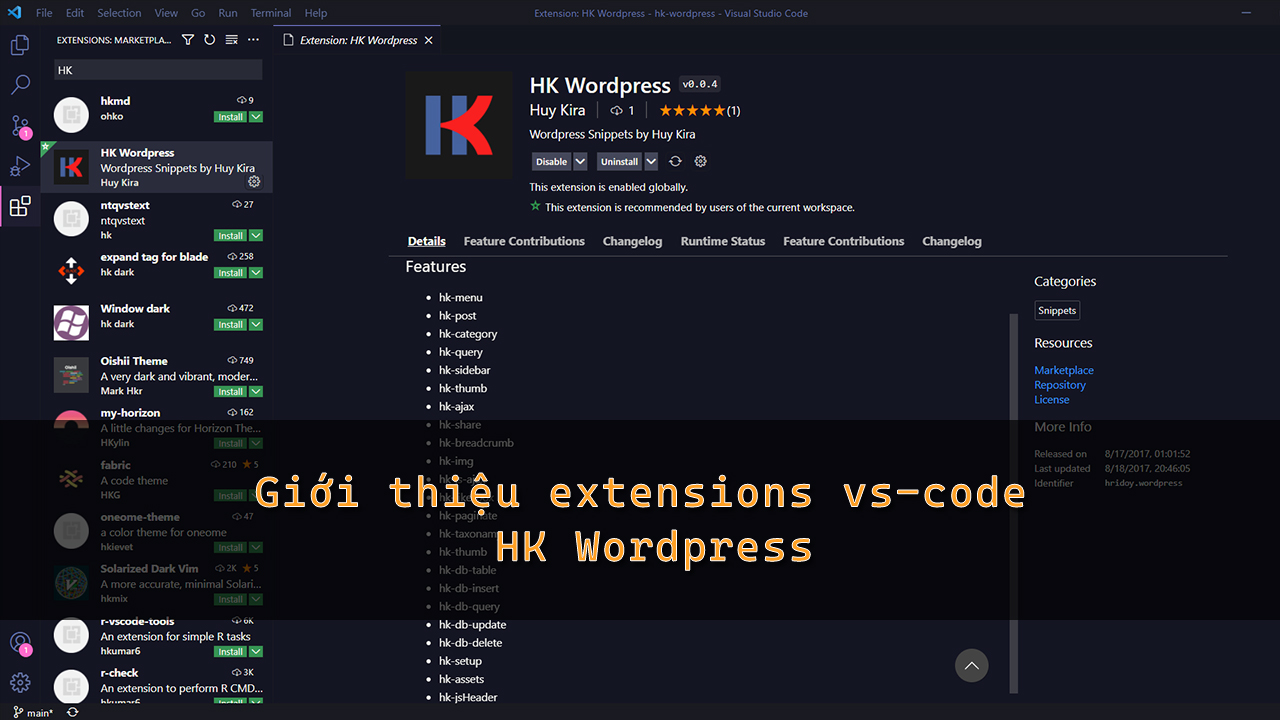Switch to the Details tab
Image resolution: width=1280 pixels, height=720 pixels.
click(x=427, y=241)
